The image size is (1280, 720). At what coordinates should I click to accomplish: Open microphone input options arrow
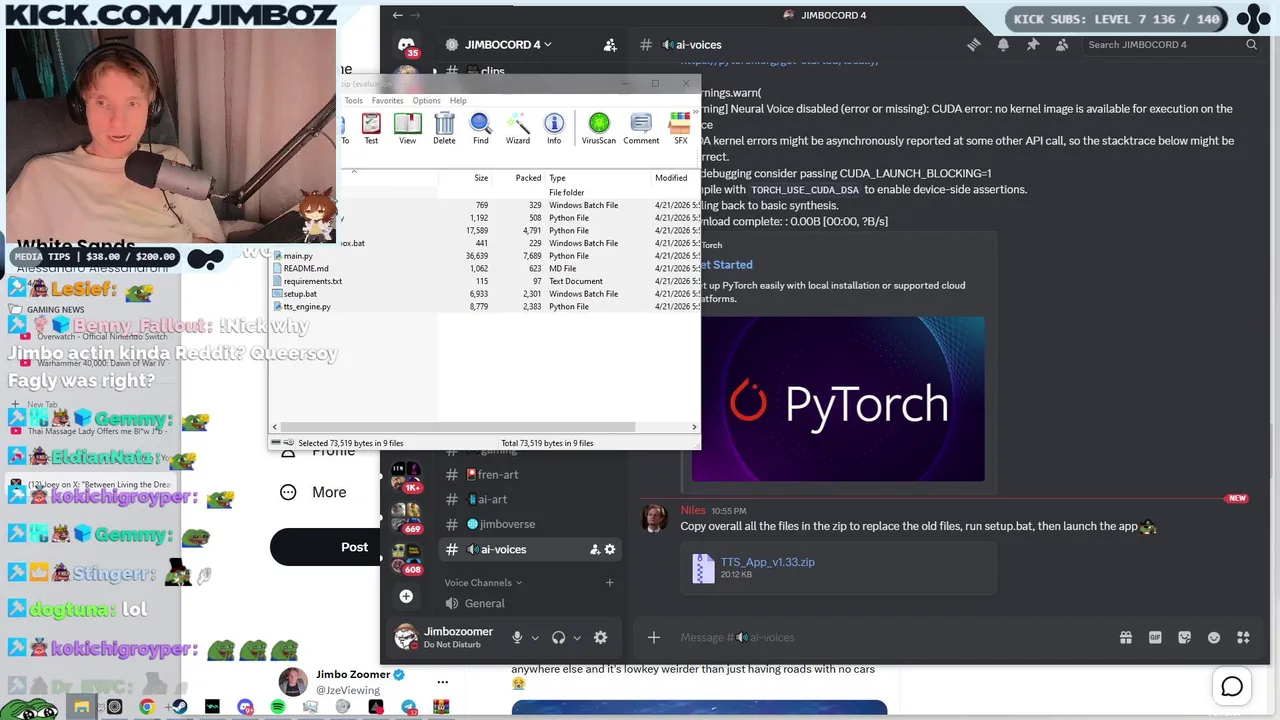tap(535, 638)
